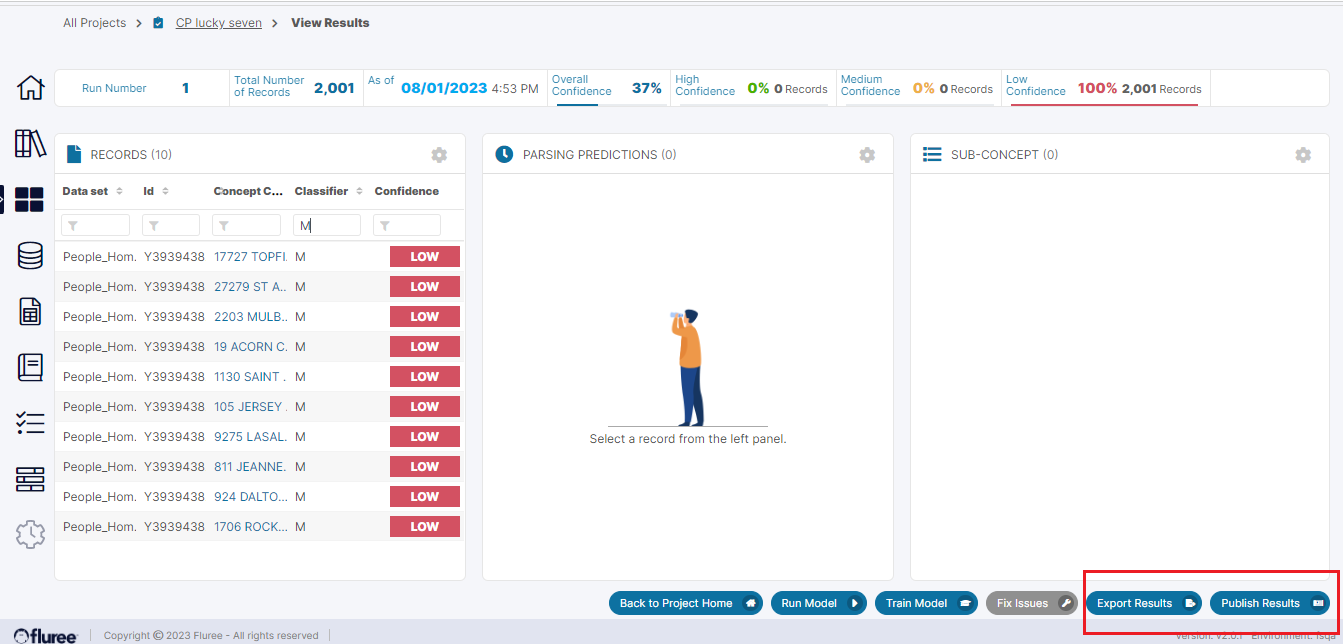This screenshot has width=1343, height=644.
Task: Open the scheduled settings gear-clock sidebar icon
Action: pos(30,535)
